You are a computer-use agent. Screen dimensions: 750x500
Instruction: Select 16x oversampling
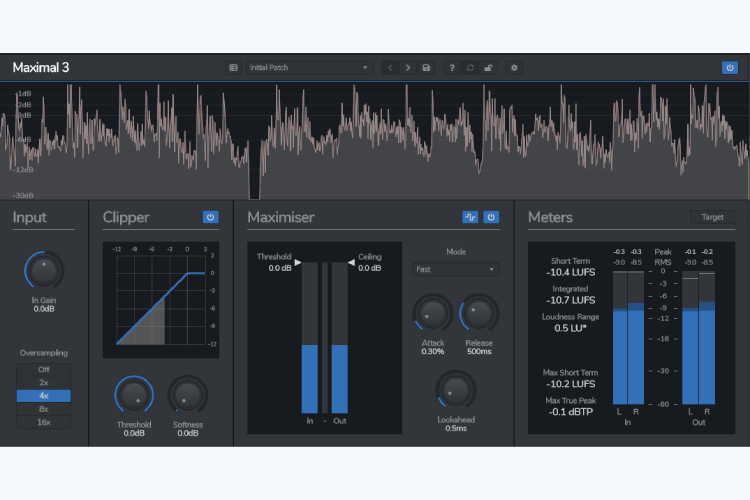click(44, 422)
